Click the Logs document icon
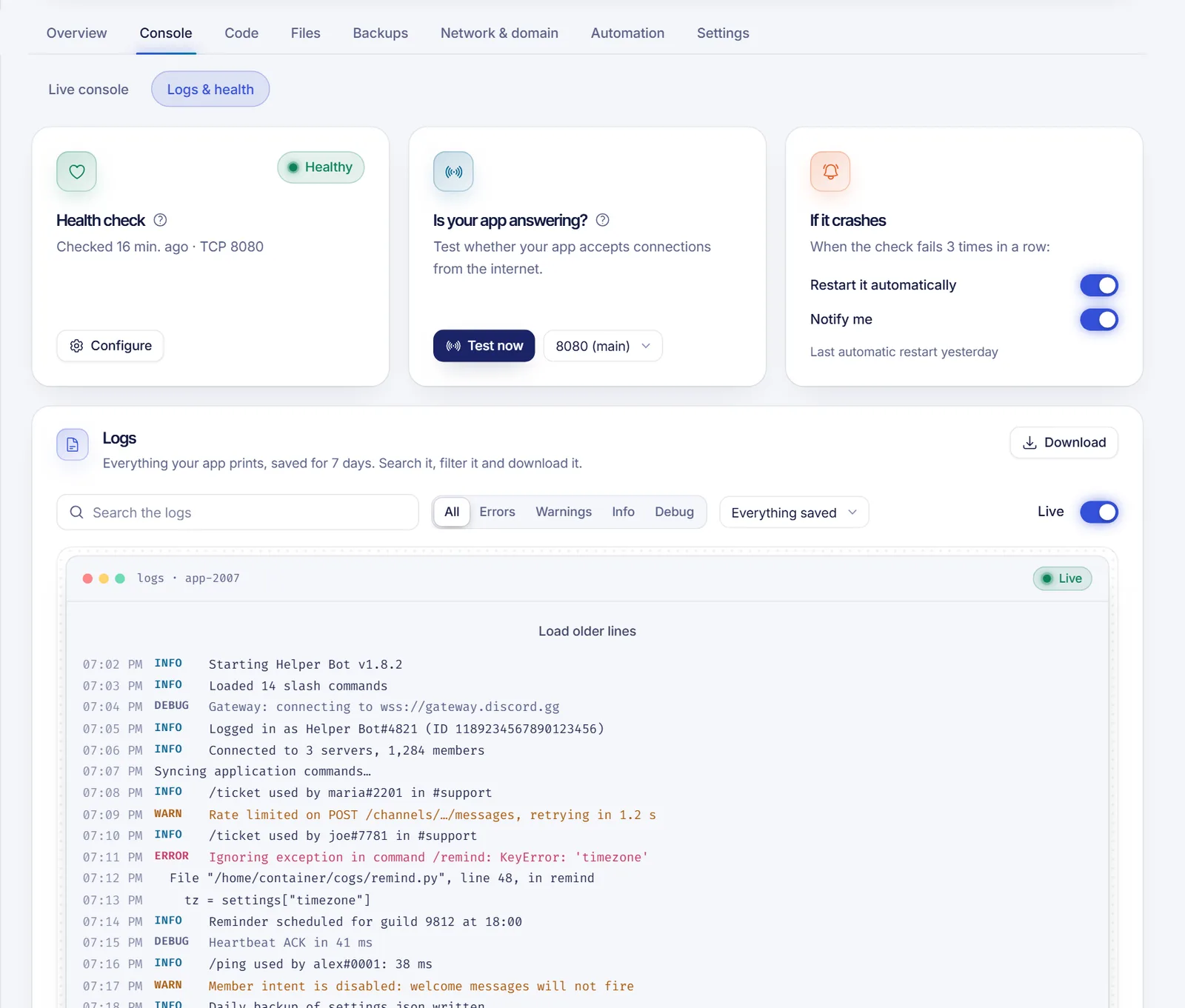The image size is (1185, 1008). [x=73, y=444]
